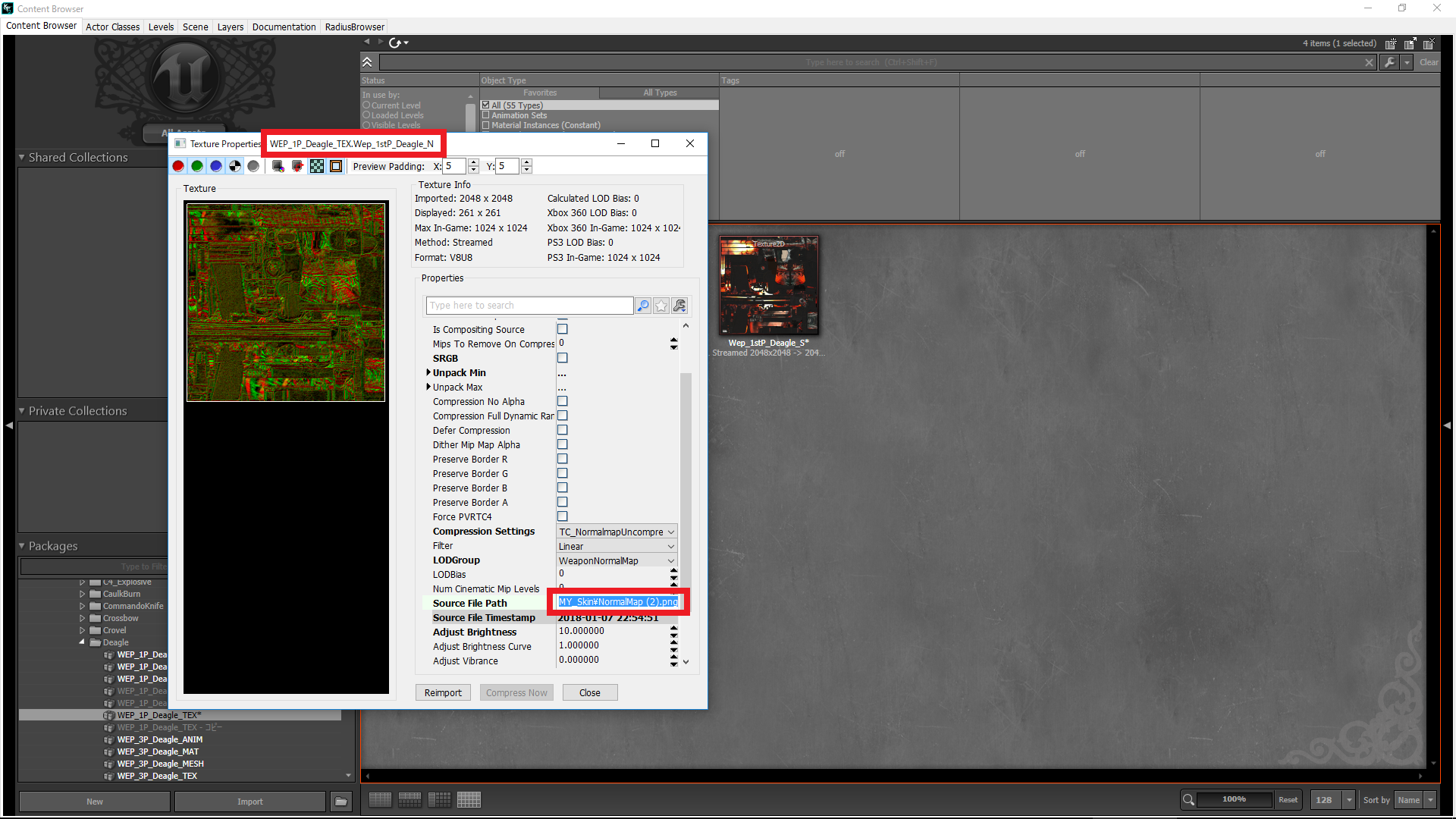1456x819 pixels.
Task: Toggle the blue channel button
Action: (x=216, y=166)
